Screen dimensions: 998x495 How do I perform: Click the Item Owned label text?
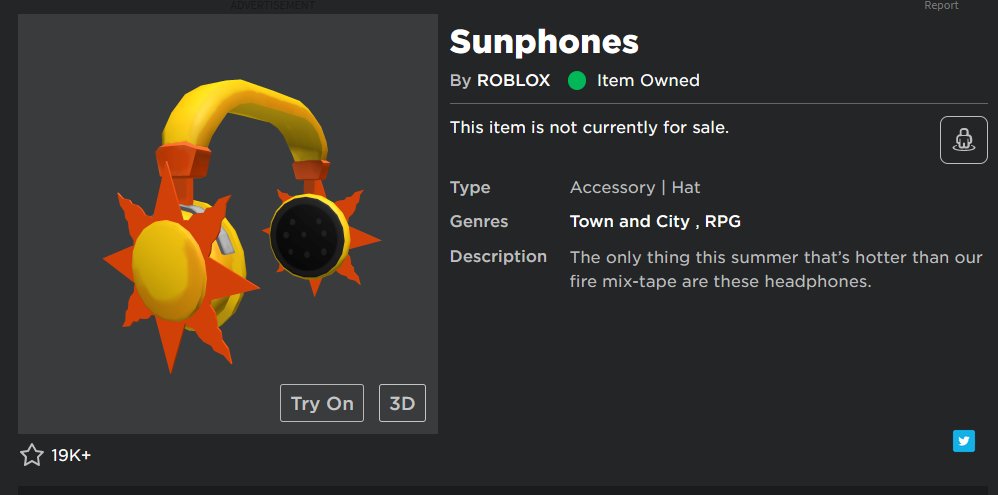(648, 81)
